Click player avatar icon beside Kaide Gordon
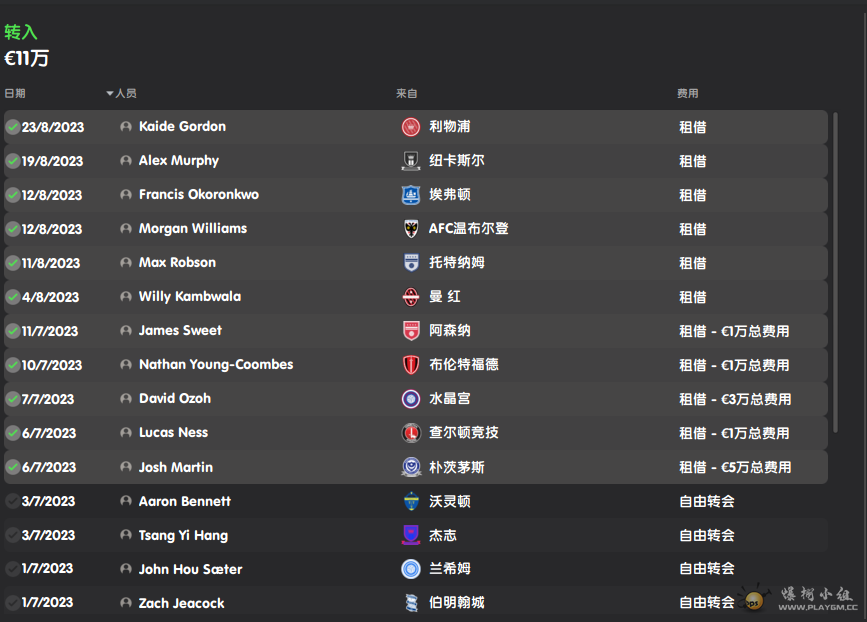Viewport: 867px width, 622px height. (126, 127)
